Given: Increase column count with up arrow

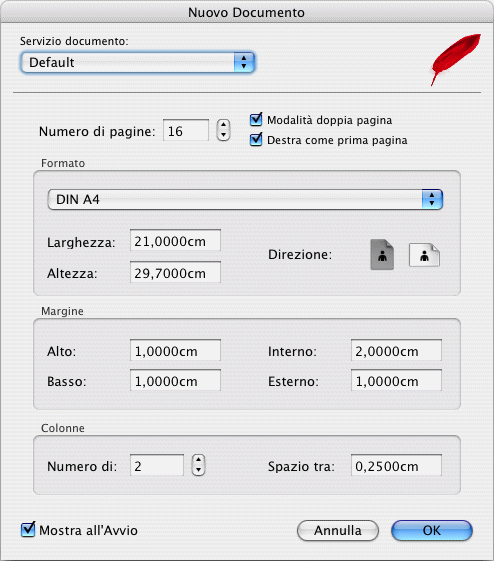Looking at the screenshot, I should tap(199, 460).
